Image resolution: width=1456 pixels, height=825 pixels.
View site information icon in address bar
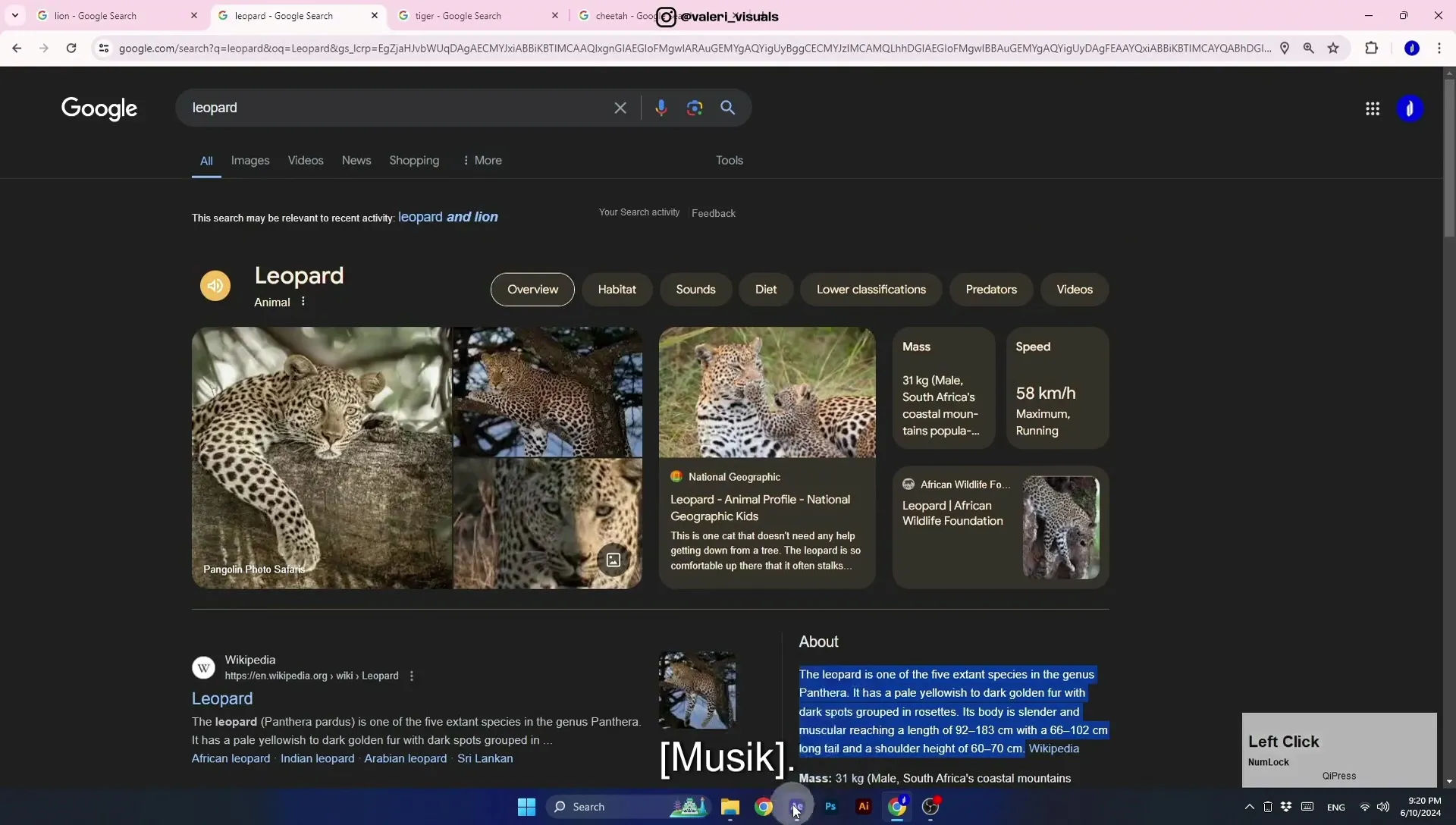coord(104,49)
